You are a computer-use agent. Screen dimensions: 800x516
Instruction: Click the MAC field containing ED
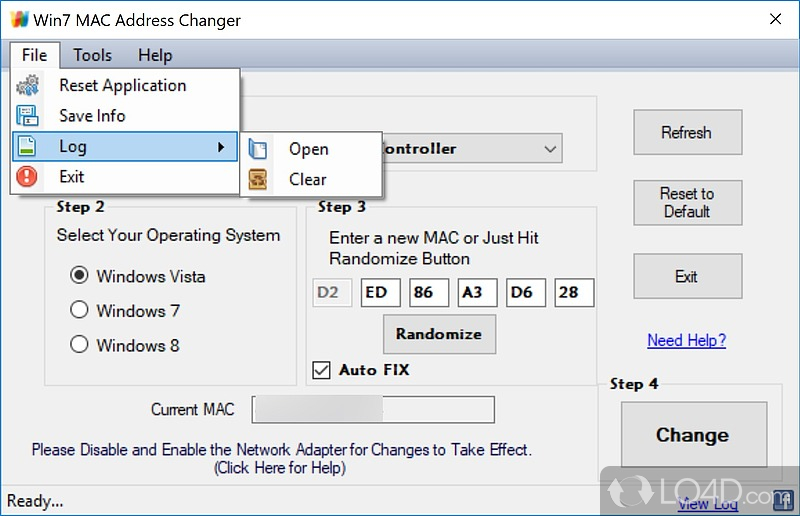pos(380,292)
